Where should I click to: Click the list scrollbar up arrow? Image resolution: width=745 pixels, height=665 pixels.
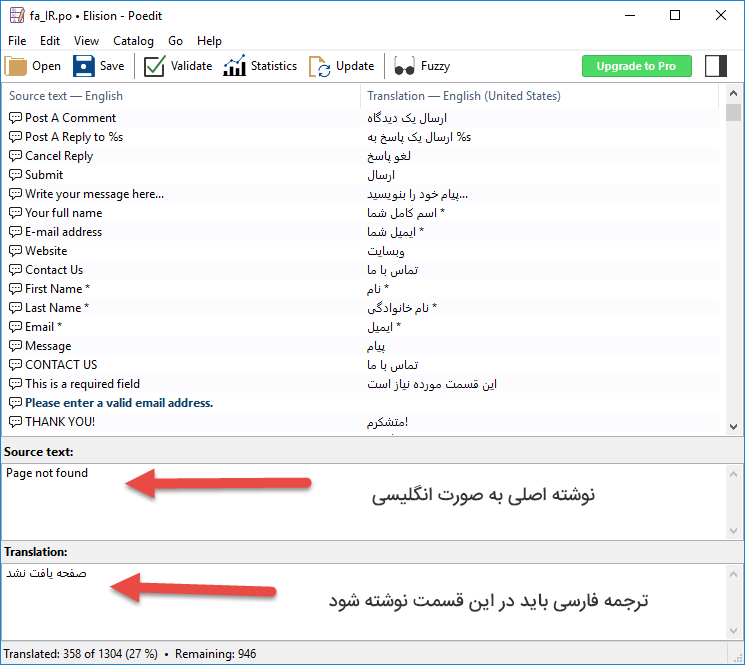tap(733, 93)
